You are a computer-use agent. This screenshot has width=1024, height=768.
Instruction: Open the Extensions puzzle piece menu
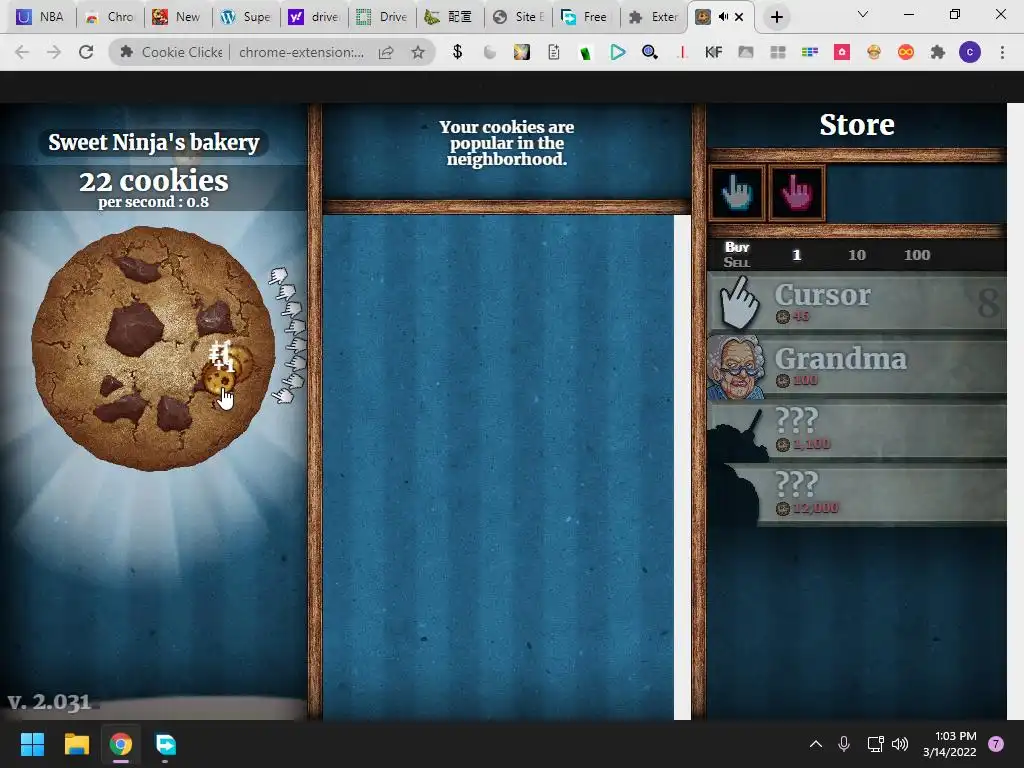click(938, 52)
